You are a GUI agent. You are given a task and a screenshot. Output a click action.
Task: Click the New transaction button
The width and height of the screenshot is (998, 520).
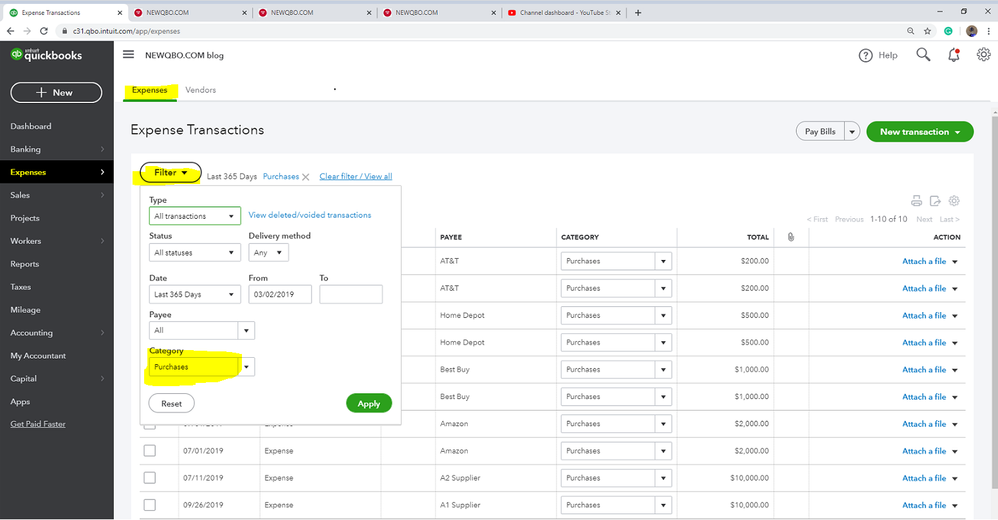920,132
